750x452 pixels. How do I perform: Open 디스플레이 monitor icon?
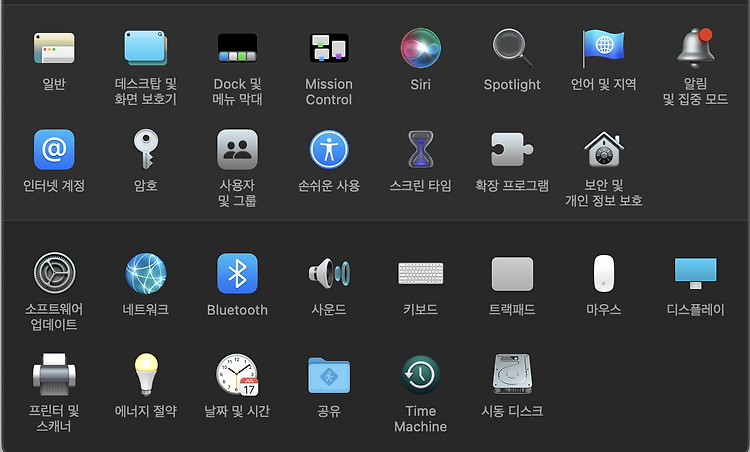[695, 273]
